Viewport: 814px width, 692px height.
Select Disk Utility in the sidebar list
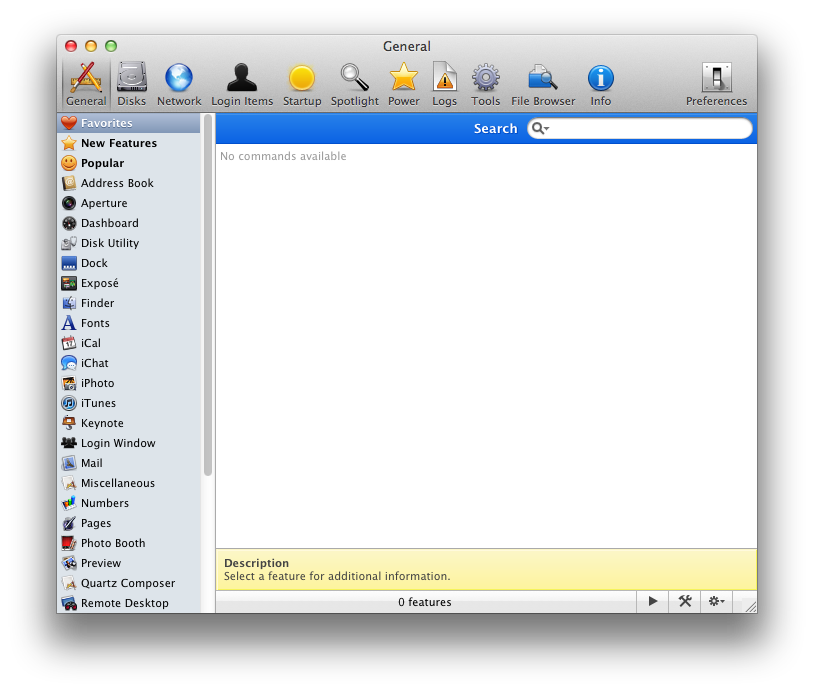(x=109, y=243)
